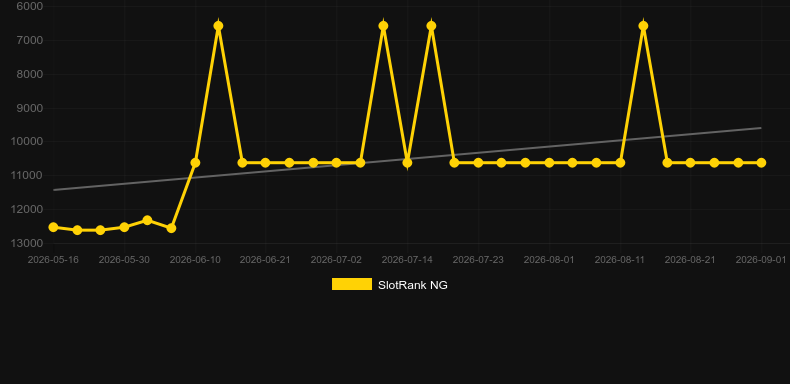Click the yellow SlotRank NG legend swatch
This screenshot has width=790, height=384.
pyautogui.click(x=352, y=284)
